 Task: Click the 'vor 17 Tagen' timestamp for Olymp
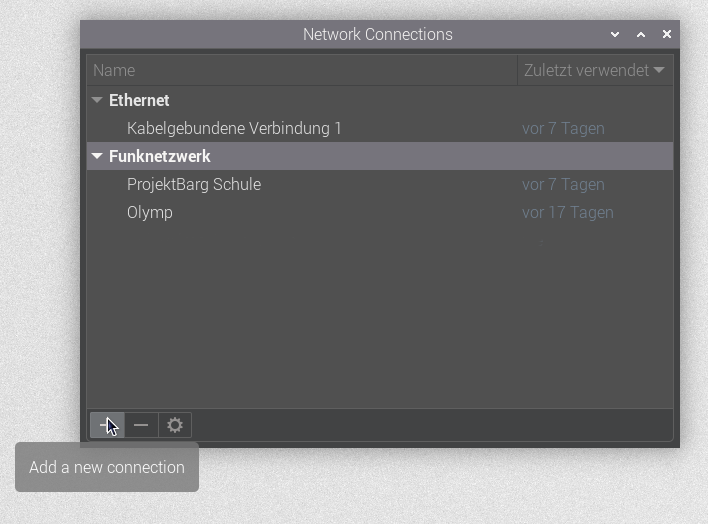568,212
